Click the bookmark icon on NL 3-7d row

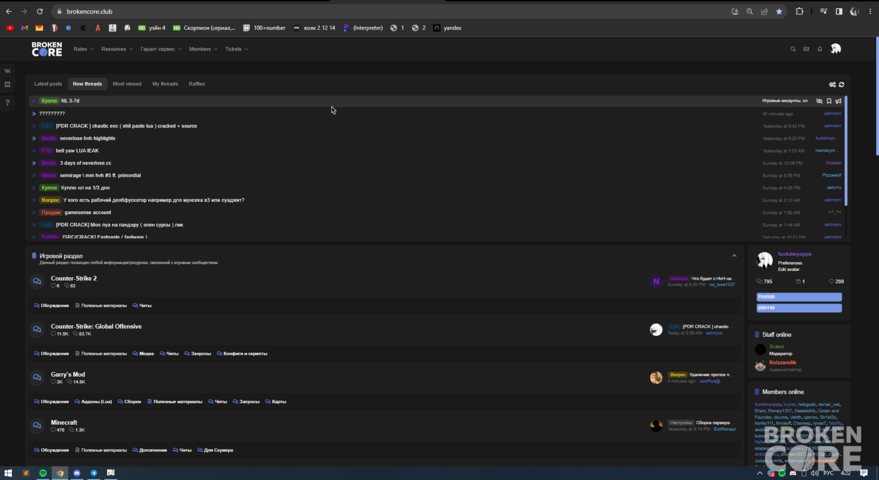click(829, 101)
